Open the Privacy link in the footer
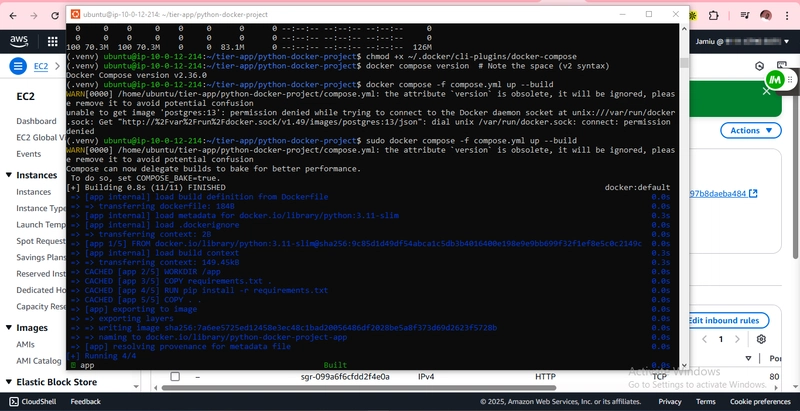Screen dimensions: 800x411 669,401
